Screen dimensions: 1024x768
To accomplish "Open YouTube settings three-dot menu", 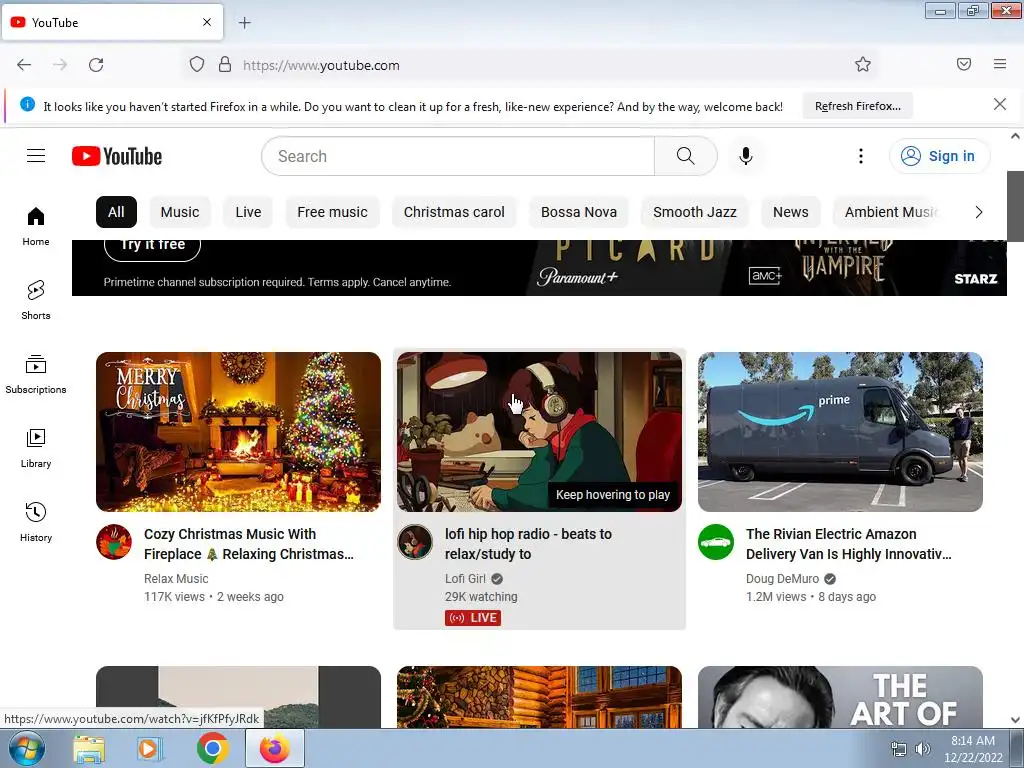I will 861,156.
